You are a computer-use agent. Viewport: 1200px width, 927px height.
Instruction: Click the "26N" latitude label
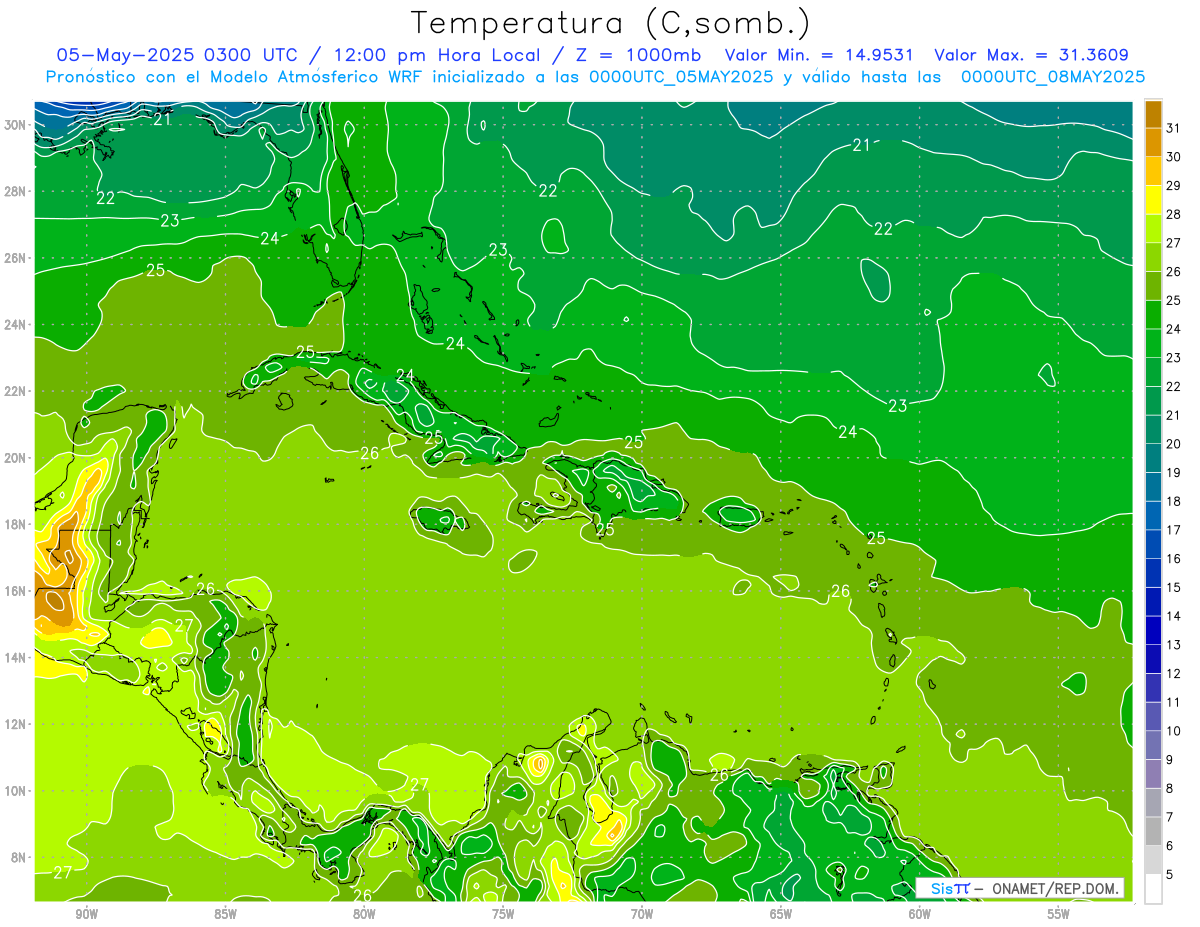point(15,258)
